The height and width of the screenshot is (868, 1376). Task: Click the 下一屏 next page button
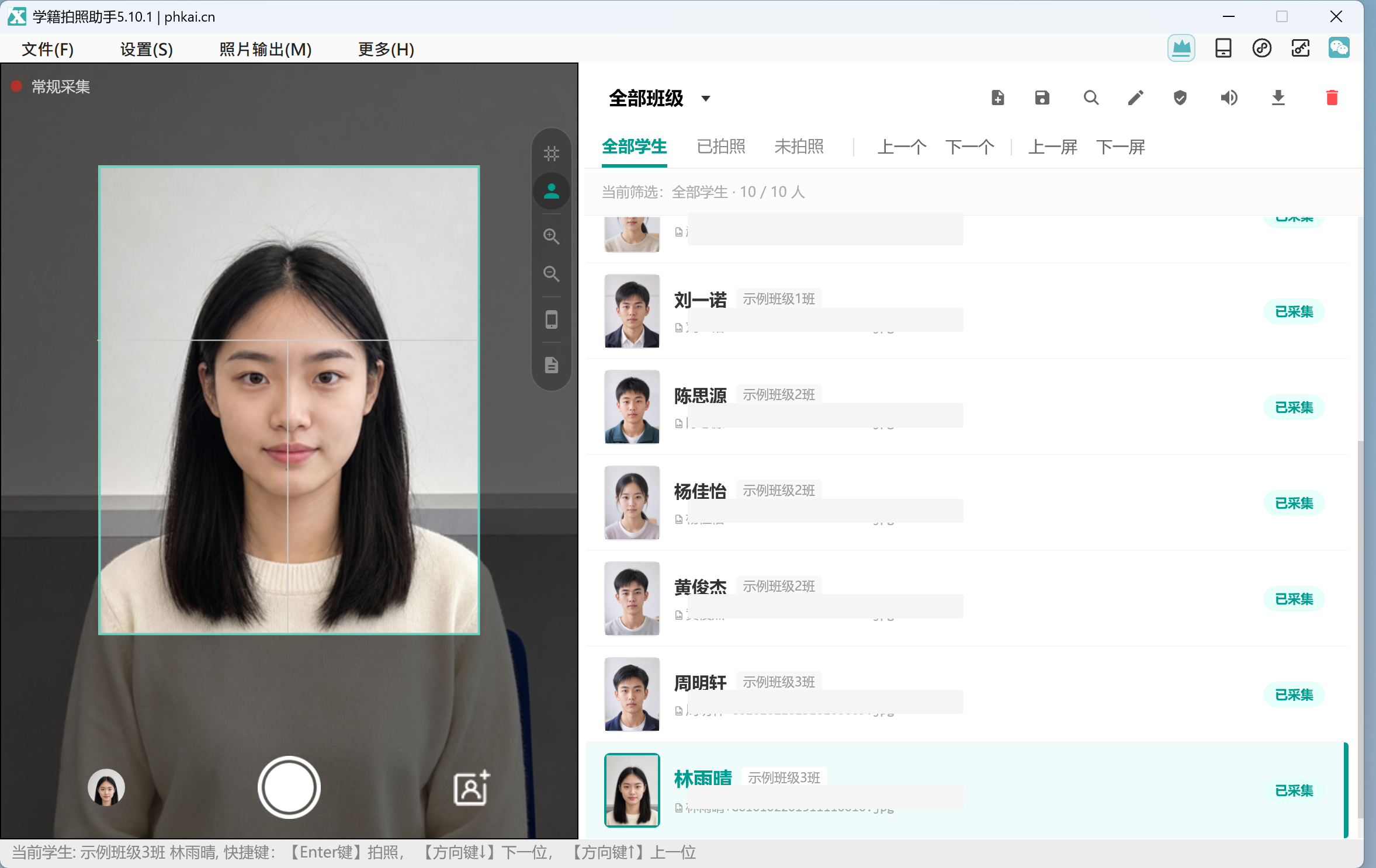pos(1120,147)
